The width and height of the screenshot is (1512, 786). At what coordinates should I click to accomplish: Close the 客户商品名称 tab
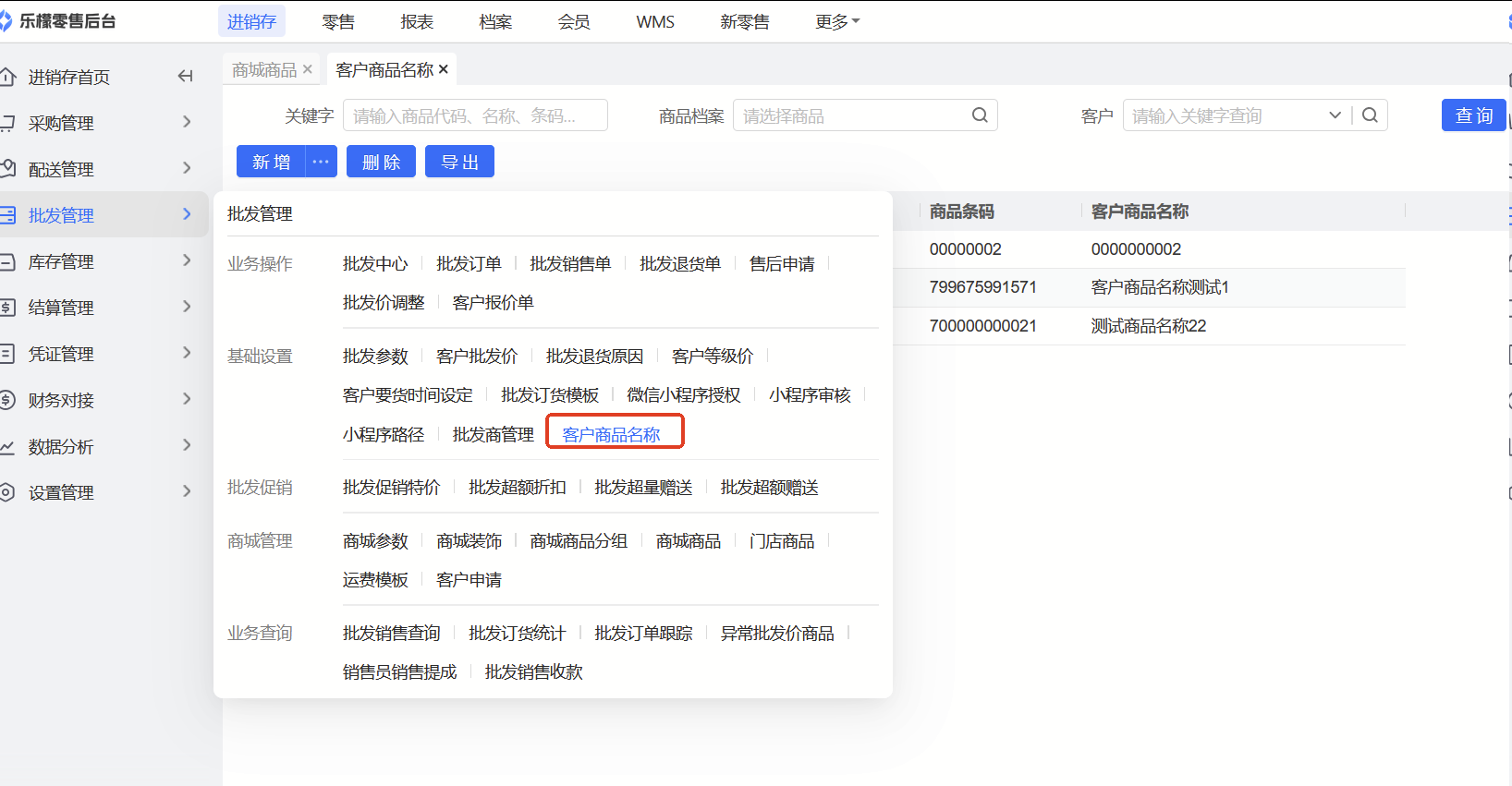pyautogui.click(x=444, y=69)
